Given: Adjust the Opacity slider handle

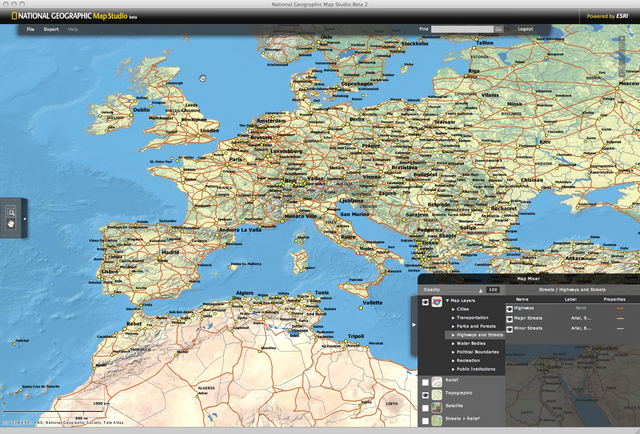Looking at the screenshot, I should pos(480,290).
